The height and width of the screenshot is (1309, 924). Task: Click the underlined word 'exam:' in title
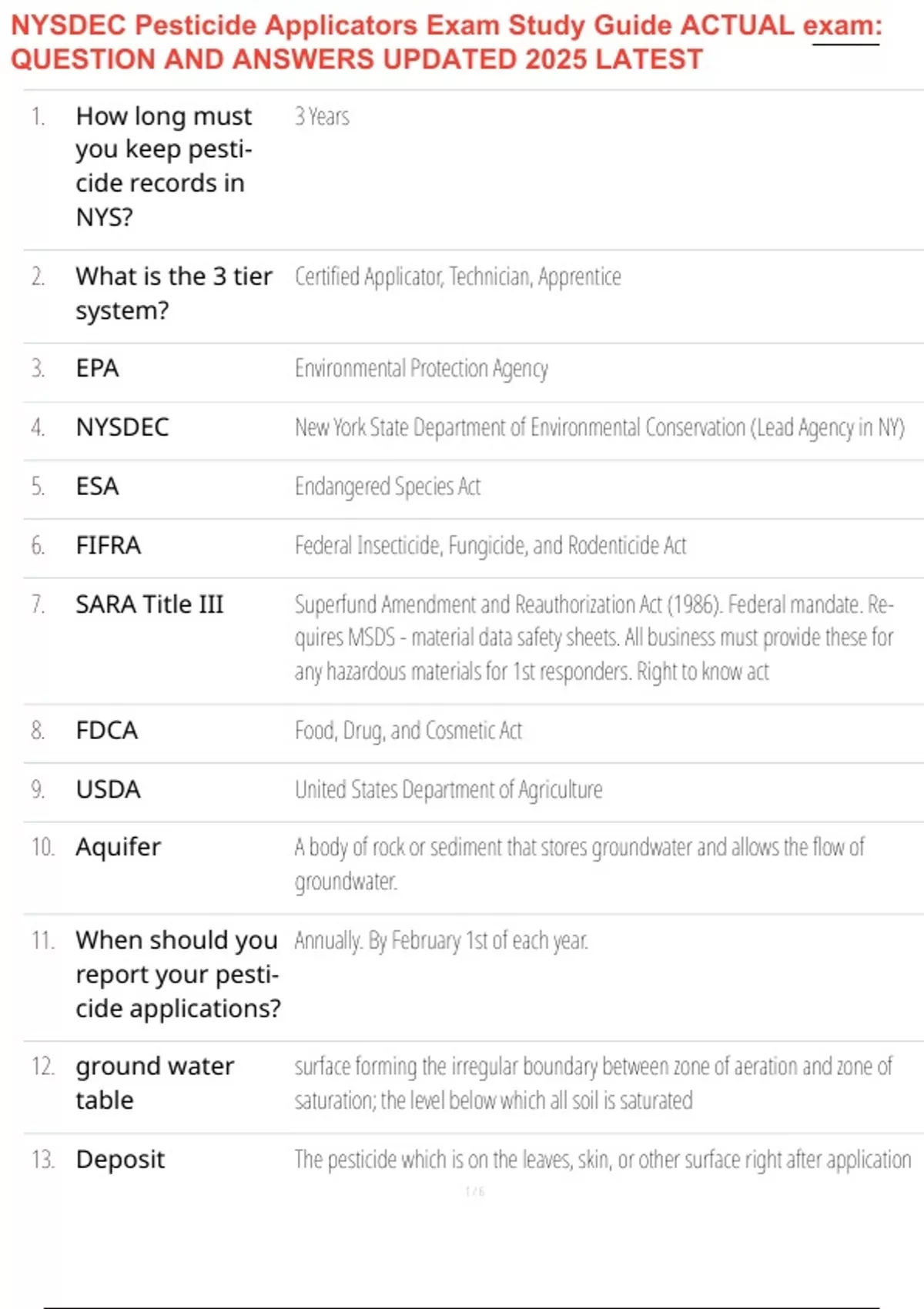coord(843,26)
